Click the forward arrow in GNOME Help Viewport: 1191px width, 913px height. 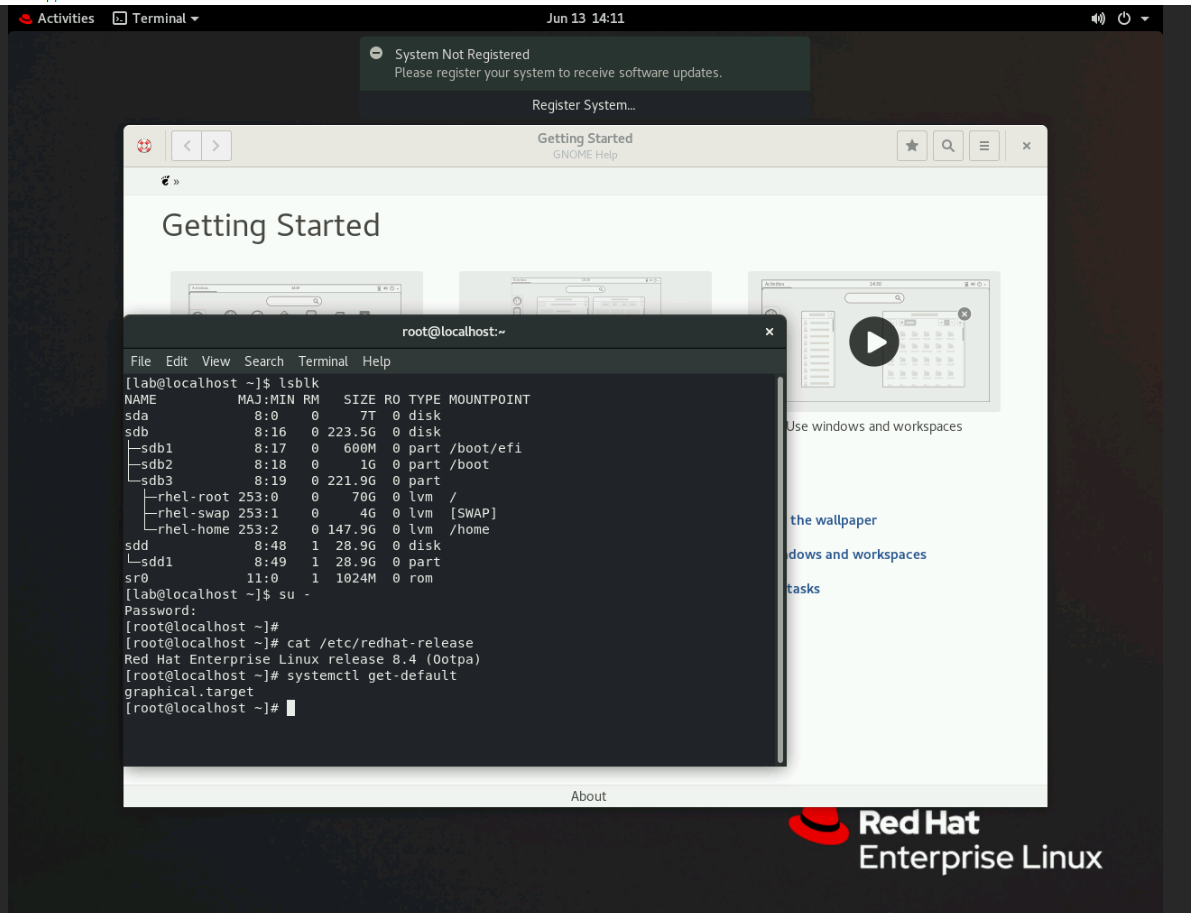pyautogui.click(x=218, y=145)
